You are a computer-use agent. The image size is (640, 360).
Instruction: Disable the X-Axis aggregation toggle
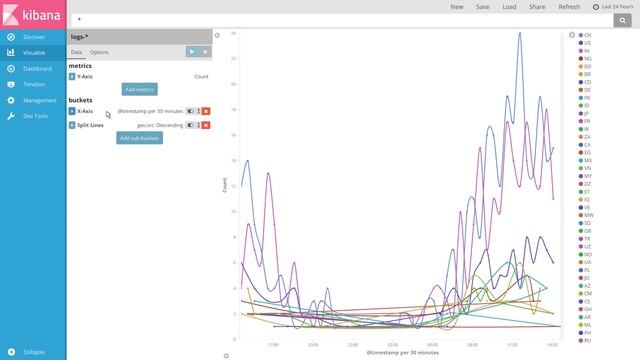pyautogui.click(x=190, y=111)
